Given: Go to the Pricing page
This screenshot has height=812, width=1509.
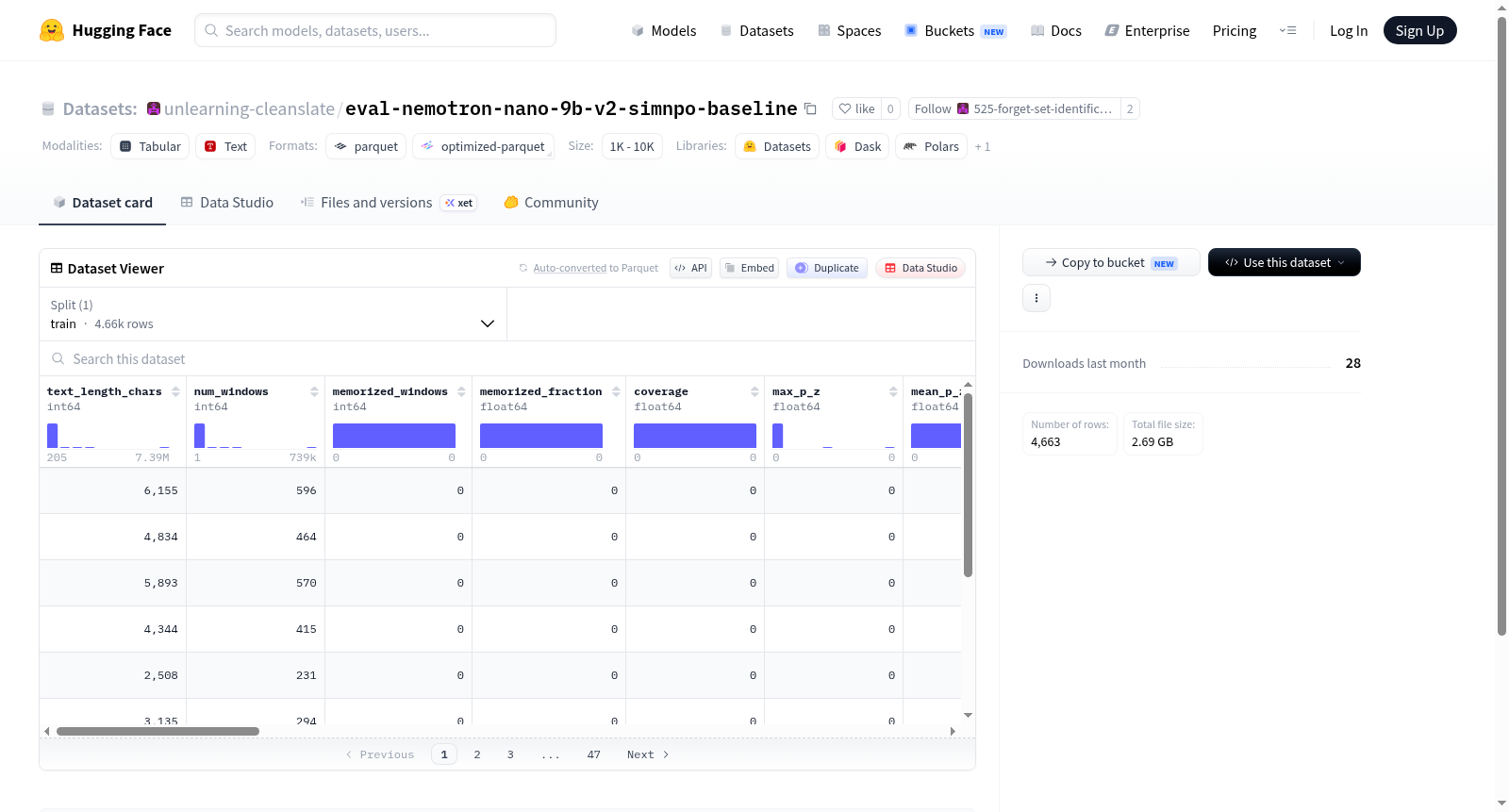Looking at the screenshot, I should 1235,30.
